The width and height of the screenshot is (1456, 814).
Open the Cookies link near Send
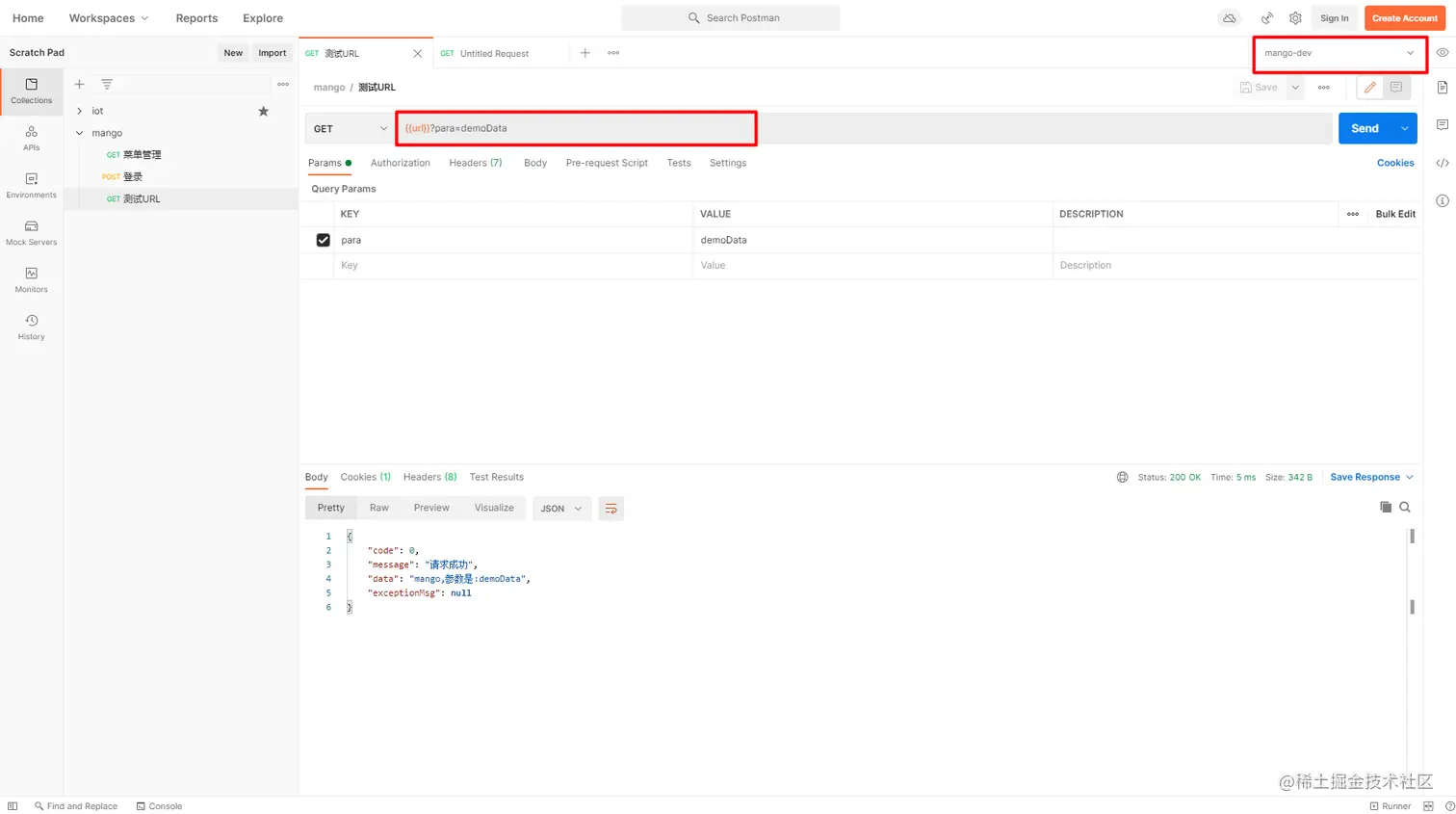[x=1395, y=163]
